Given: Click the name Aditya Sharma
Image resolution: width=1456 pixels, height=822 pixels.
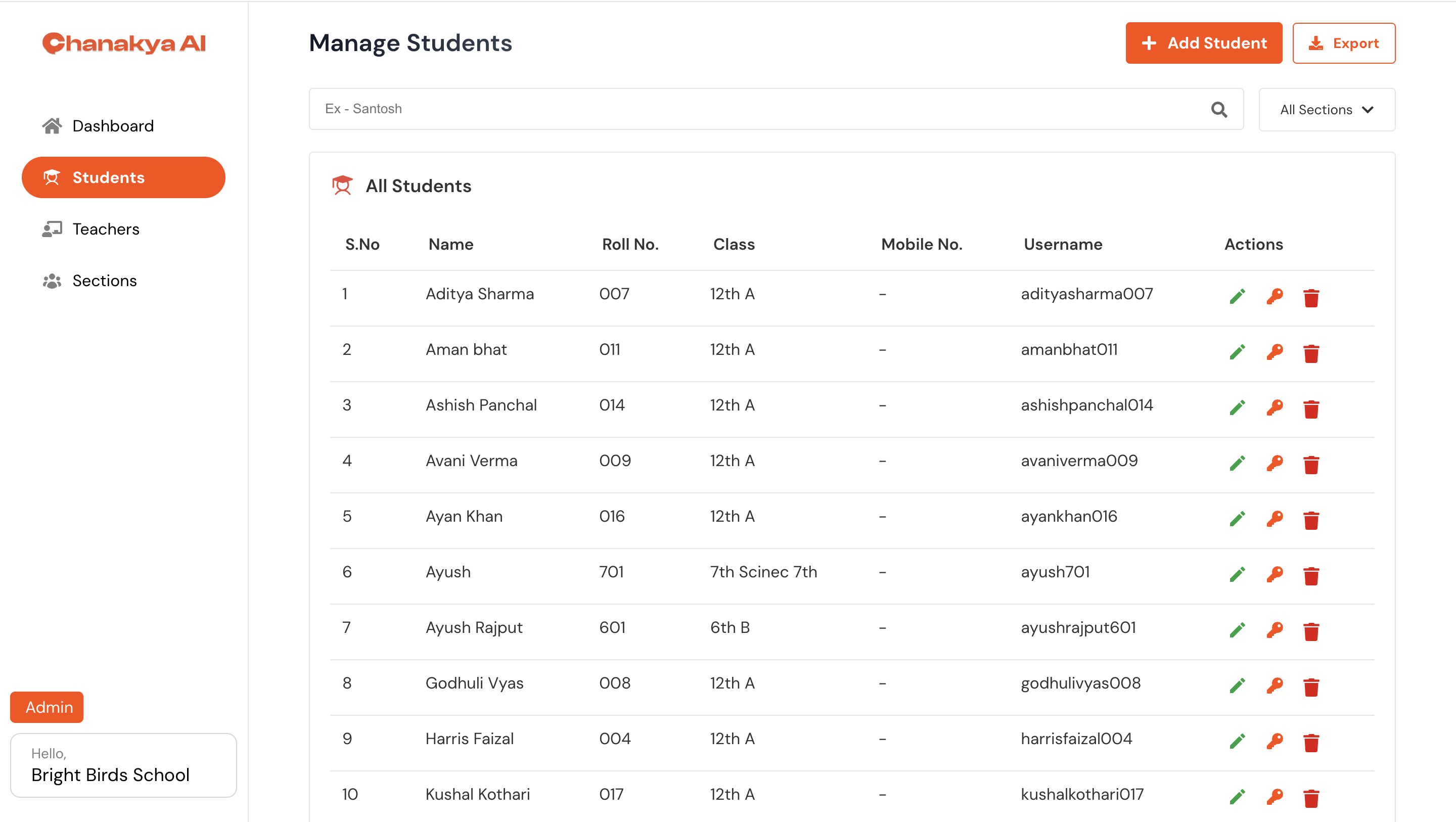Looking at the screenshot, I should 479,294.
